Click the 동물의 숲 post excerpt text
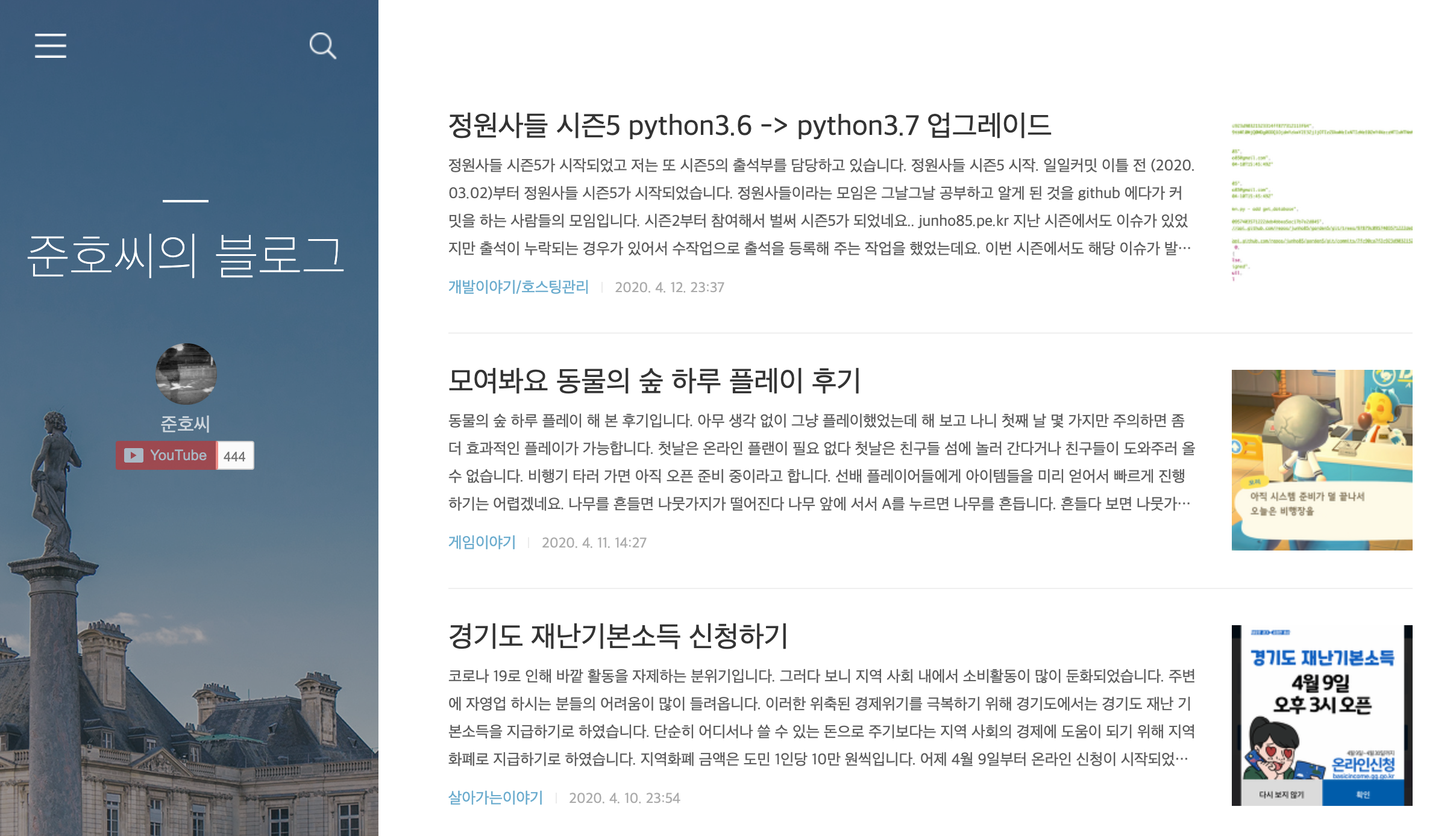The image size is (1456, 836). (x=820, y=462)
